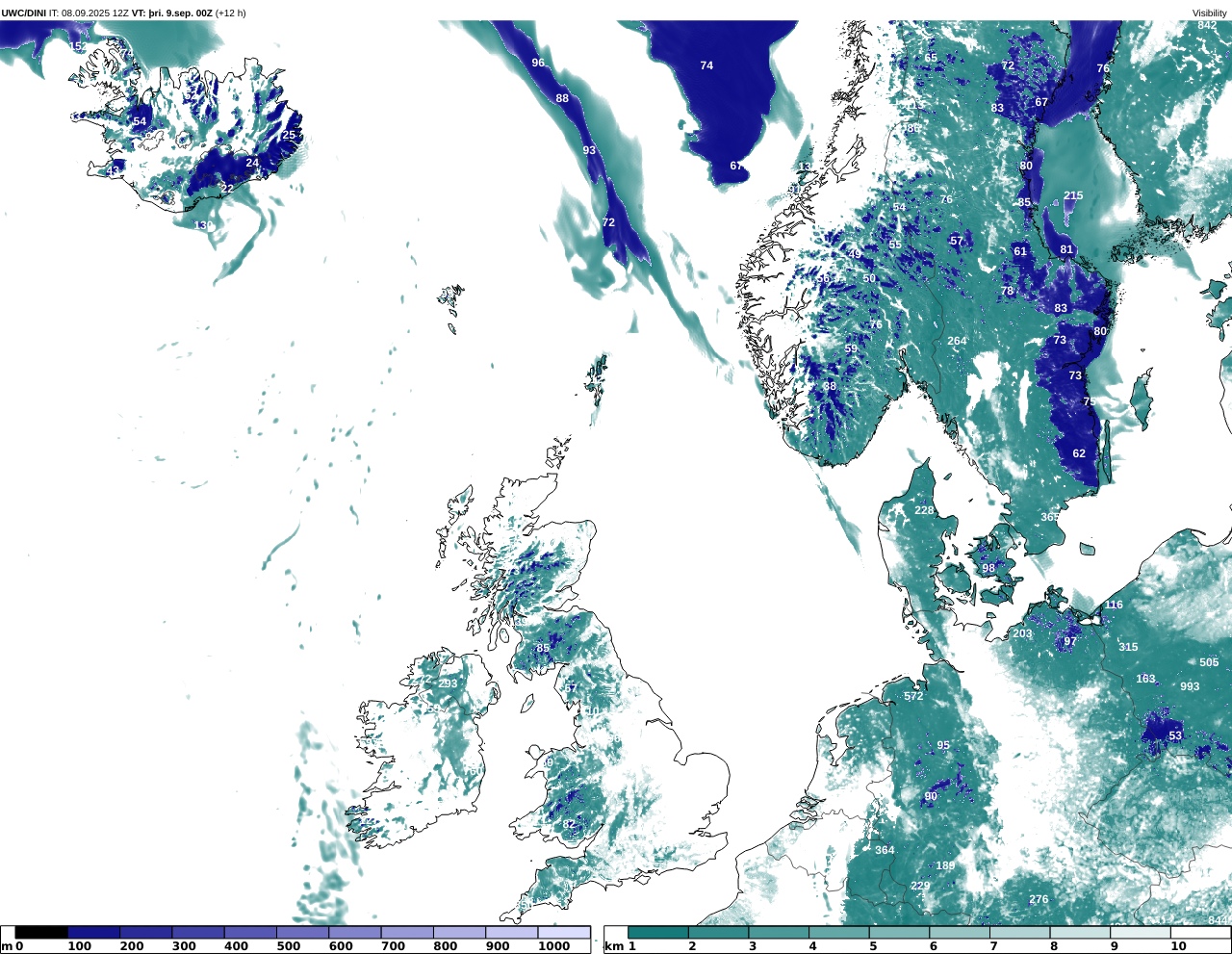Click the 100–200 m dark blue legend swatch
This screenshot has width=1232, height=954.
(x=93, y=932)
